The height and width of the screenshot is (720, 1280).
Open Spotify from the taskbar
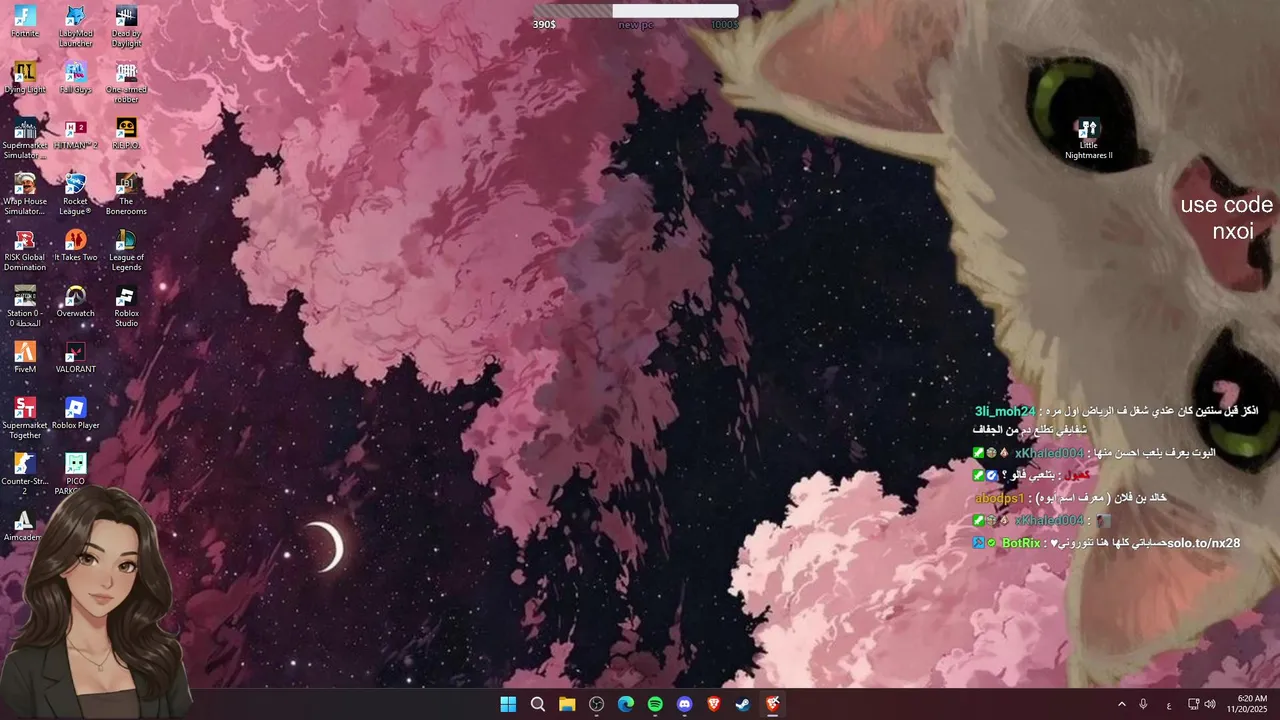[x=655, y=704]
